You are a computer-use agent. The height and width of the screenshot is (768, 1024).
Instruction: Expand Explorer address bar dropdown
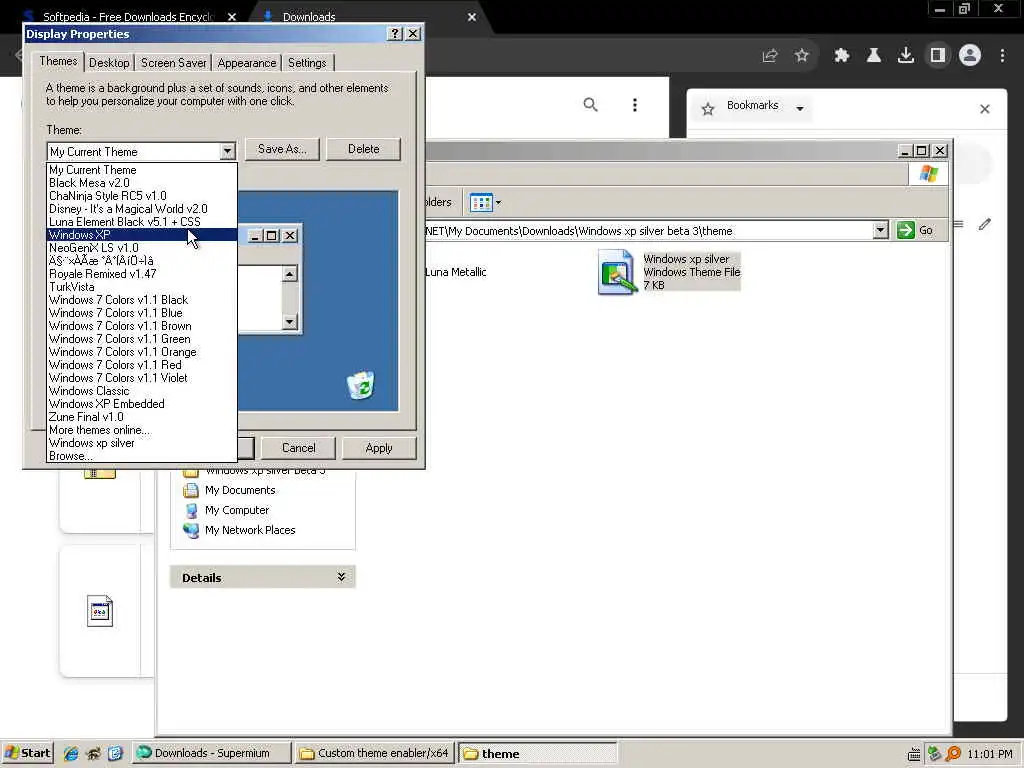click(880, 230)
